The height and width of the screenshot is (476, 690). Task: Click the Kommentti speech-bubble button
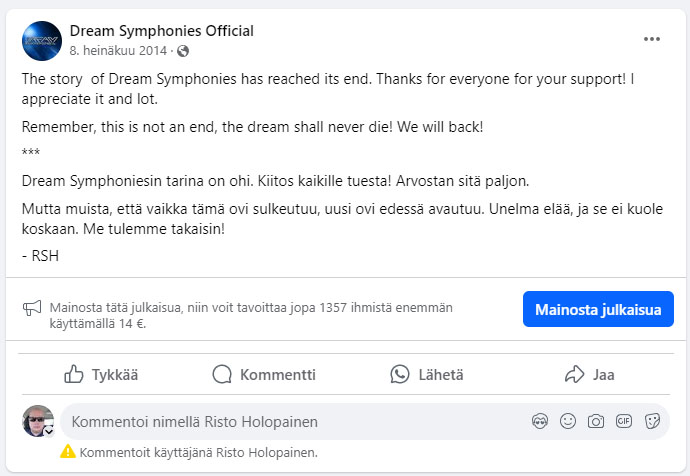pyautogui.click(x=264, y=375)
